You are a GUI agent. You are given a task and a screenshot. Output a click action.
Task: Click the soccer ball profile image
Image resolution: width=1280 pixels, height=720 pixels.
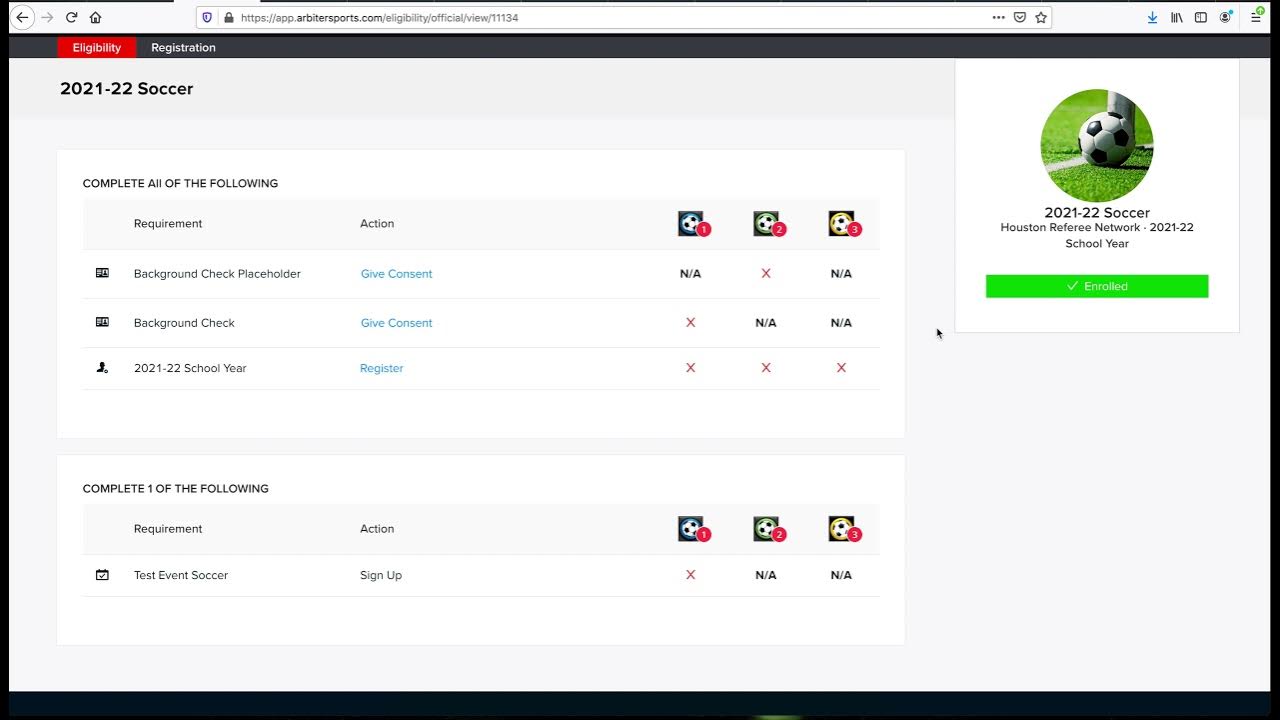coord(1097,146)
